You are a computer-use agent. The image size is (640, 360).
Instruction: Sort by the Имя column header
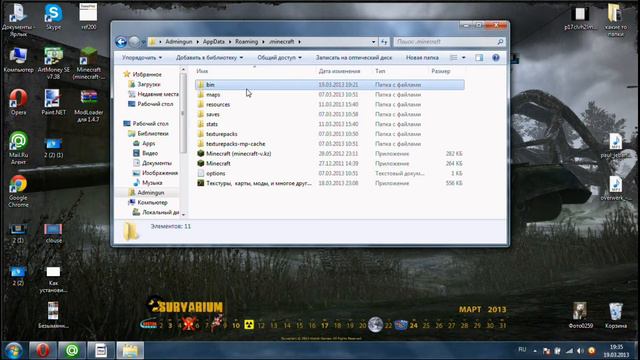(x=202, y=71)
